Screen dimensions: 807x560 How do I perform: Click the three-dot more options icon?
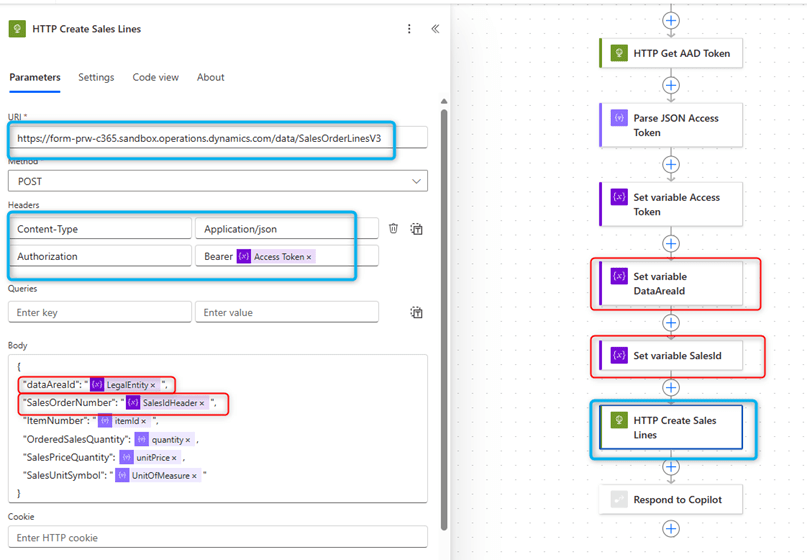[409, 29]
